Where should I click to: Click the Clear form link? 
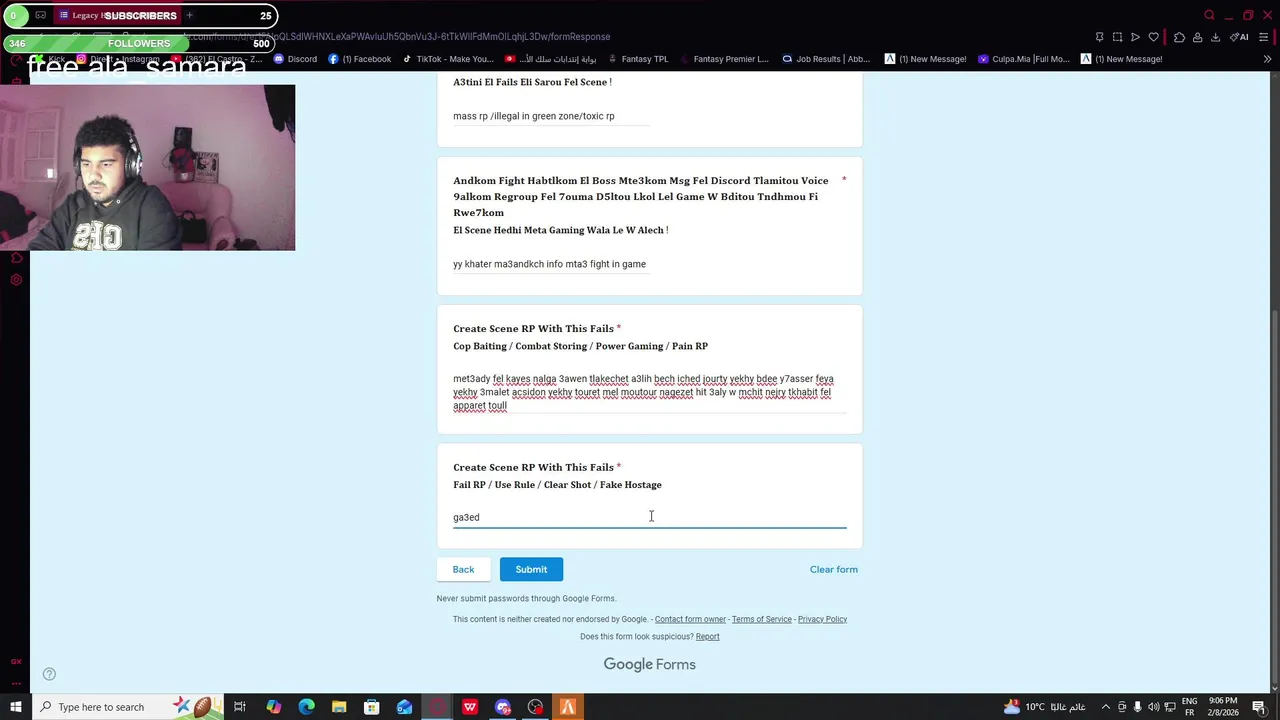(x=833, y=569)
